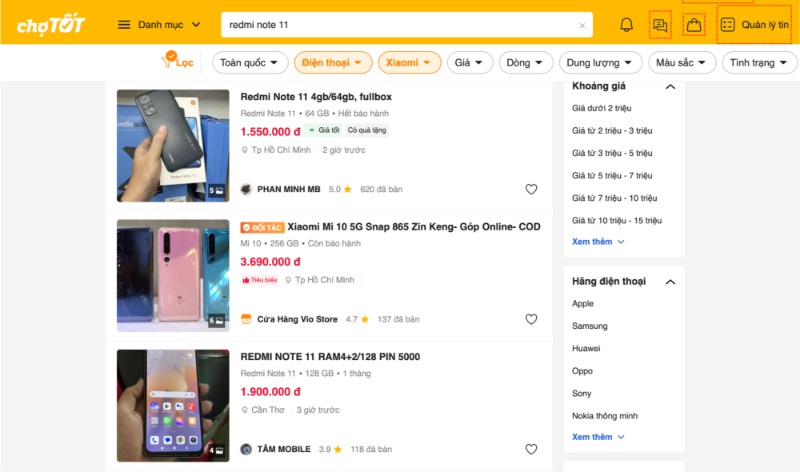Select Apple brand
The width and height of the screenshot is (800, 472).
pos(583,304)
